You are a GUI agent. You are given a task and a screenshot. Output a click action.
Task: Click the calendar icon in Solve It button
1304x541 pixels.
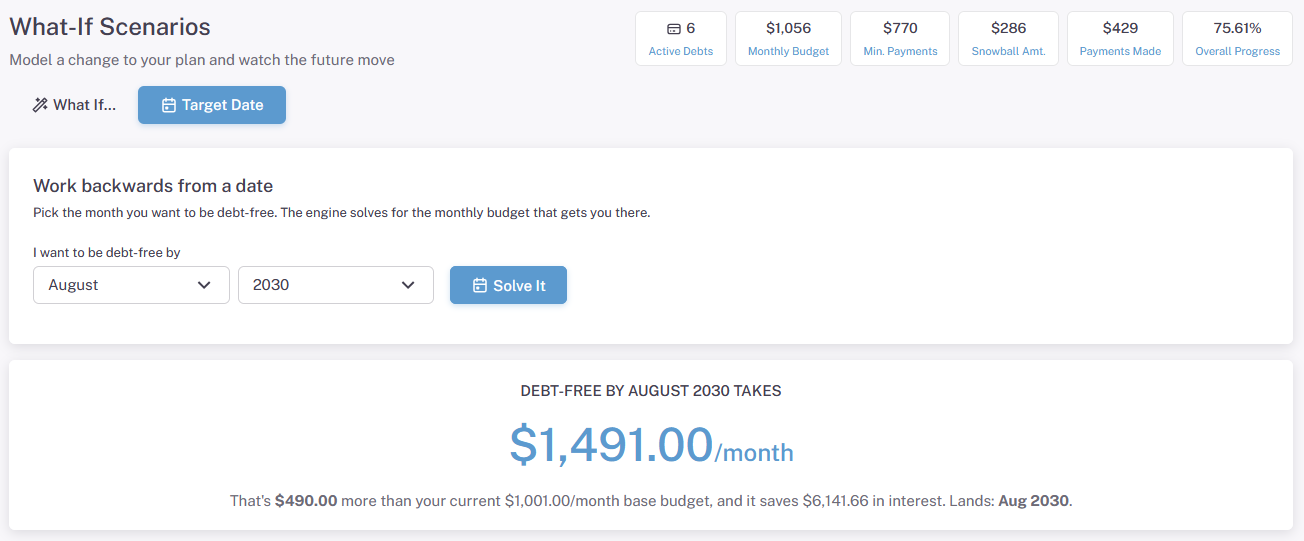click(480, 285)
